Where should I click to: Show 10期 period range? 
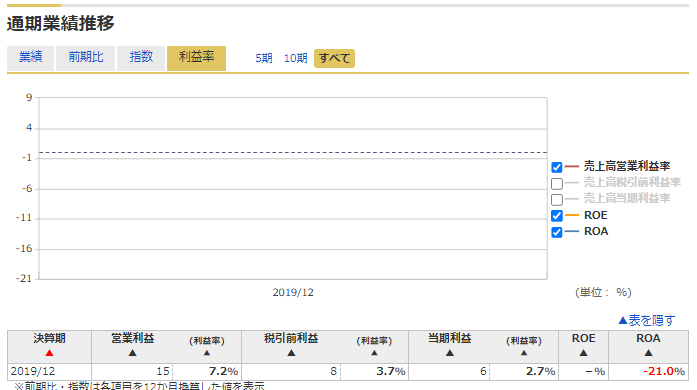[x=296, y=58]
